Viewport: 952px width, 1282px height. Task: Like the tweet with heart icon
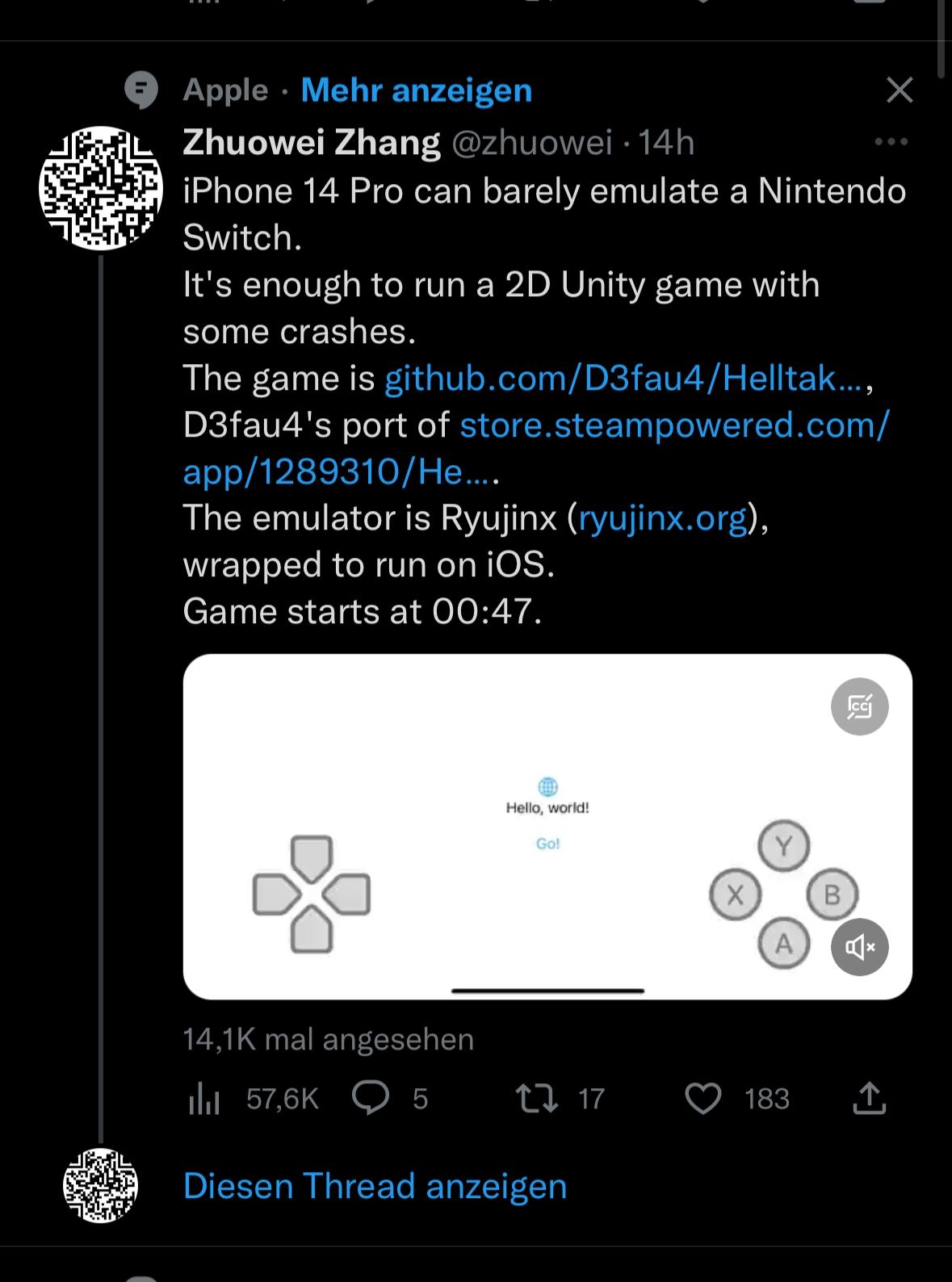pos(702,1099)
